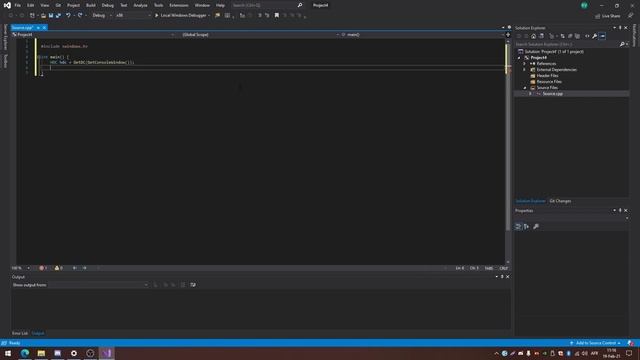Screen dimensions: 640x360
Task: Open Microsoft Edge from the taskbar
Action: tap(25, 353)
